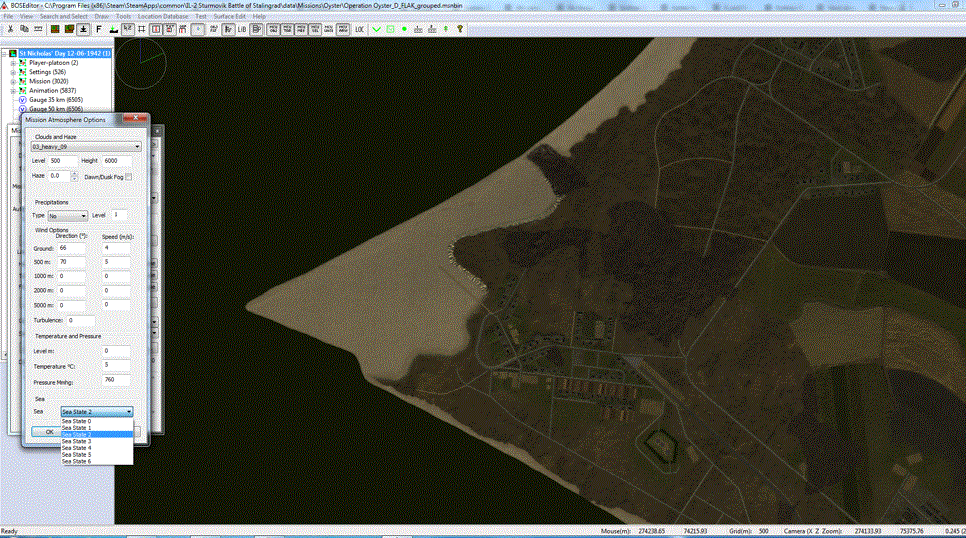This screenshot has width=966, height=538.
Task: Click the green square outline icon
Action: [x=391, y=29]
